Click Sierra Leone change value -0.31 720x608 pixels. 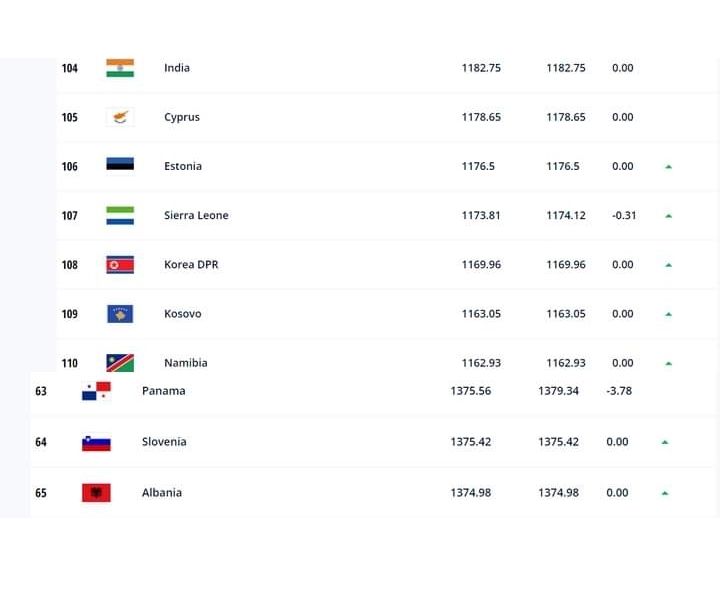pyautogui.click(x=624, y=215)
